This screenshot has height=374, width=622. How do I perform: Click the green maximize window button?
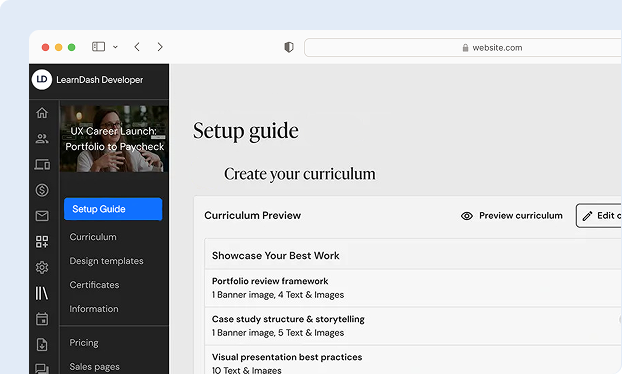point(71,47)
